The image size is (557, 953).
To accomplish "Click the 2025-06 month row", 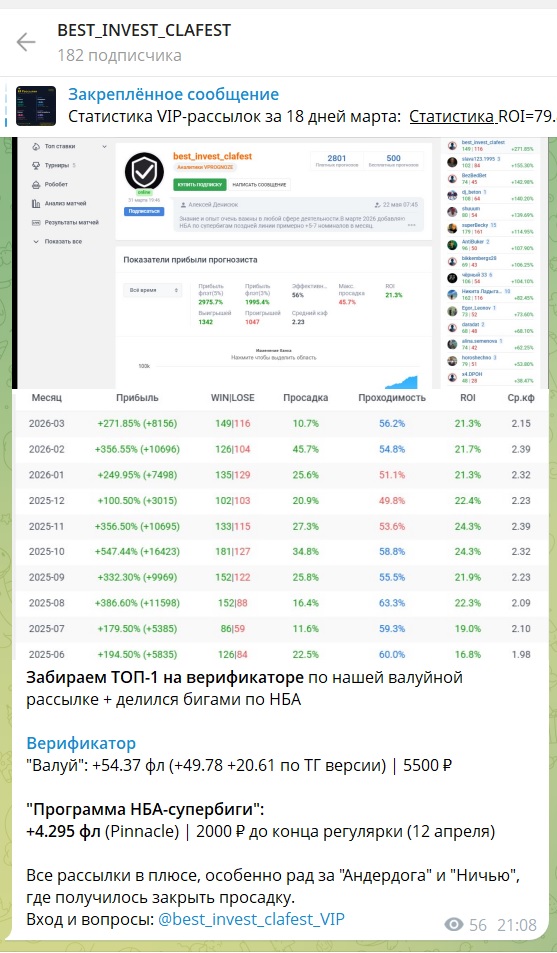I will [x=281, y=654].
